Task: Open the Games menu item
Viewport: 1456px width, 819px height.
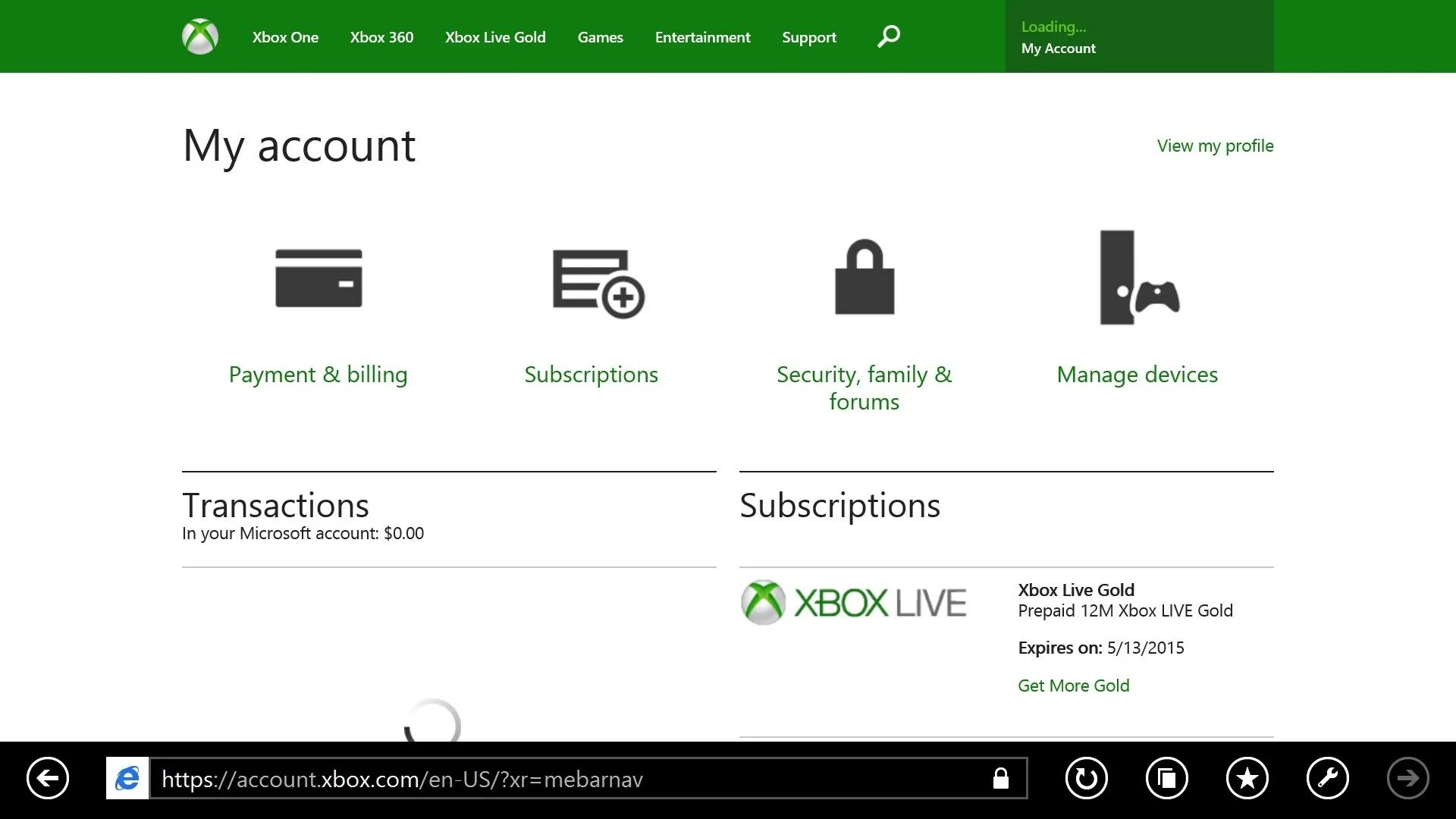Action: pyautogui.click(x=600, y=37)
